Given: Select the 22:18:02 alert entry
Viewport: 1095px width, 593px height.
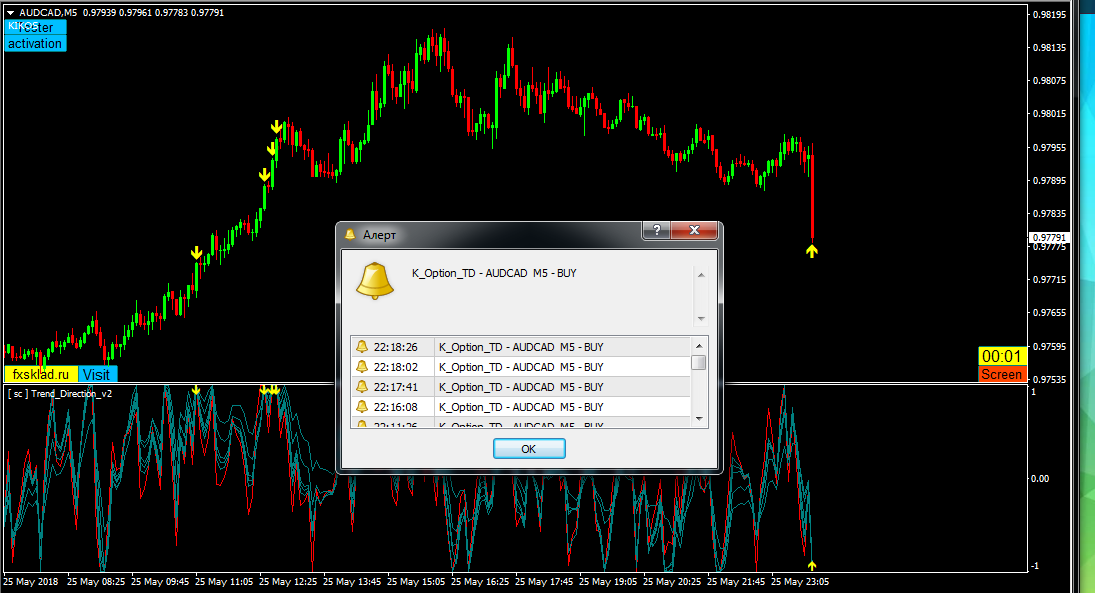Looking at the screenshot, I should tap(520, 367).
